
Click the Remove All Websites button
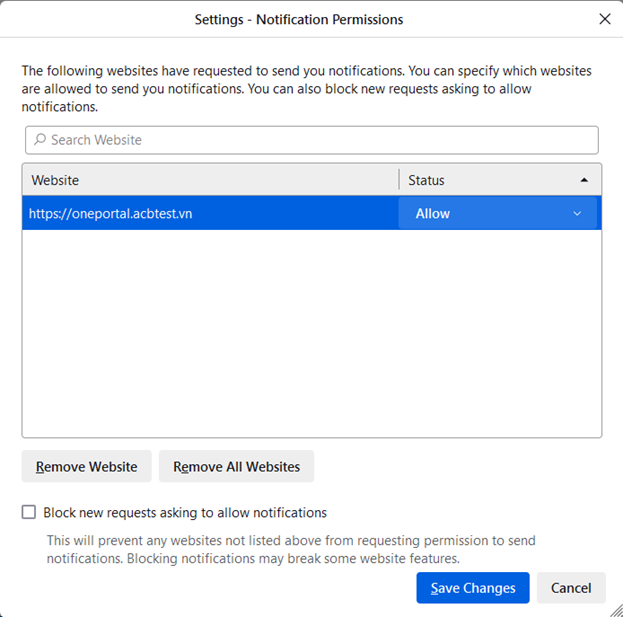point(236,466)
